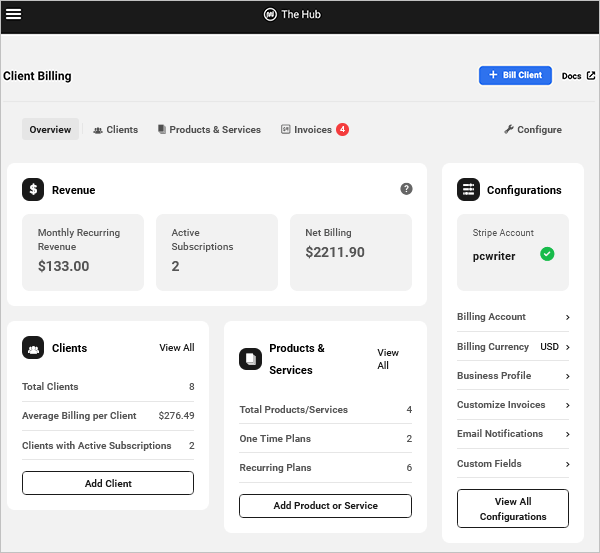Click the Average Billing per Client row
The image size is (600, 553).
108,416
